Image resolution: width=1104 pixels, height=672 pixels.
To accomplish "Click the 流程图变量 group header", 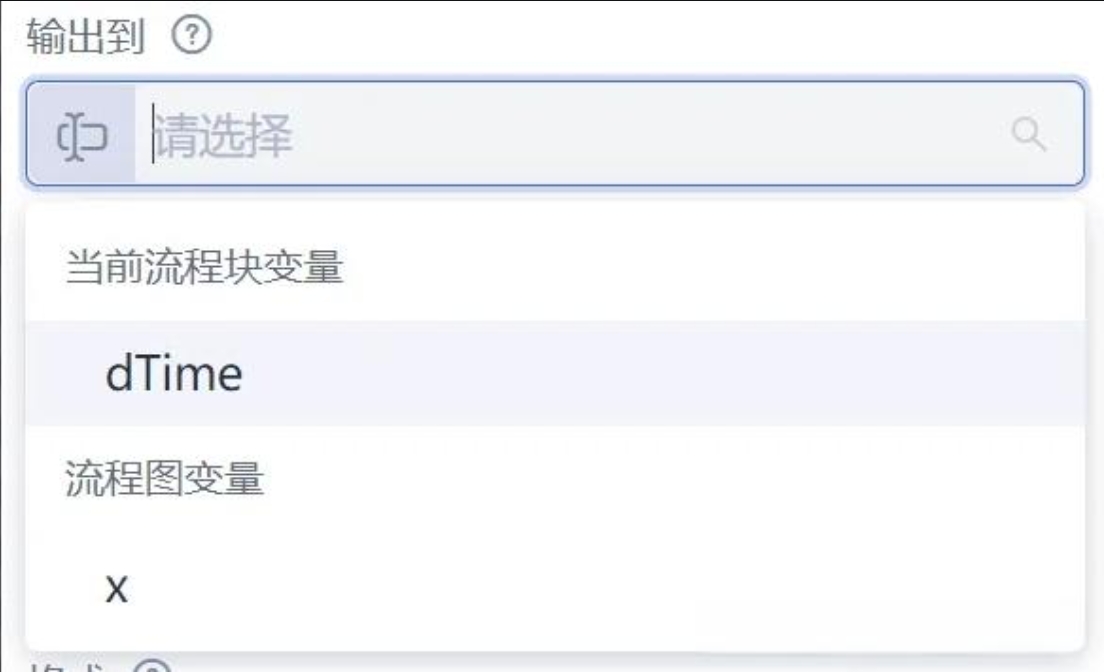I will coord(165,480).
